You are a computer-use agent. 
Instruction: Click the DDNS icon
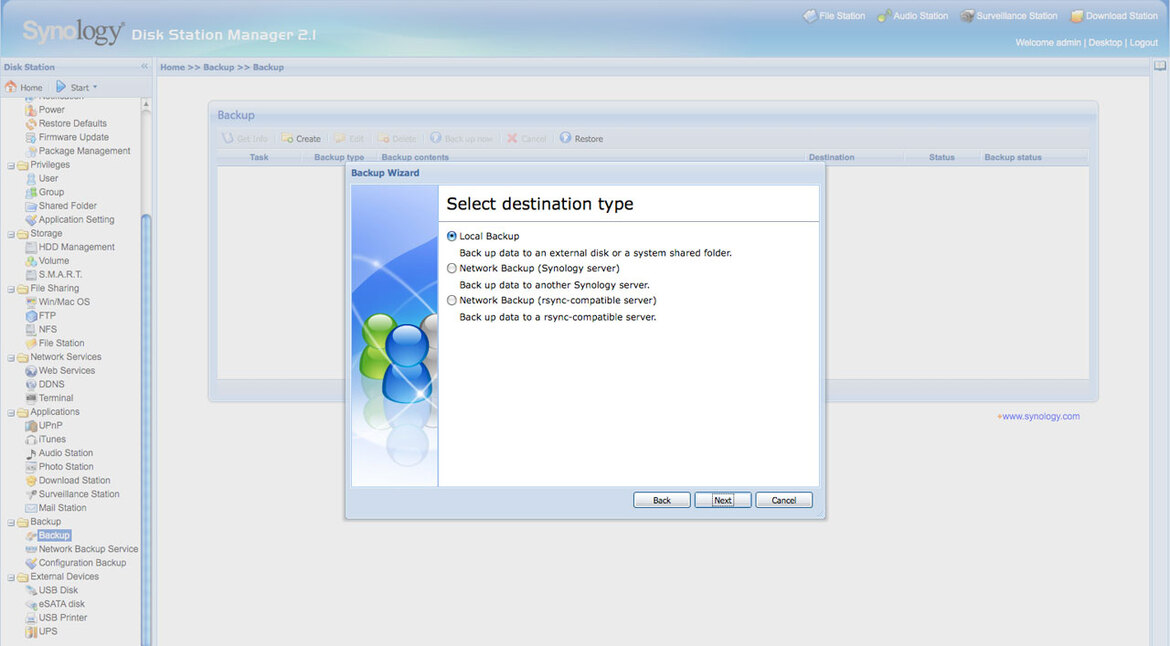tap(31, 384)
